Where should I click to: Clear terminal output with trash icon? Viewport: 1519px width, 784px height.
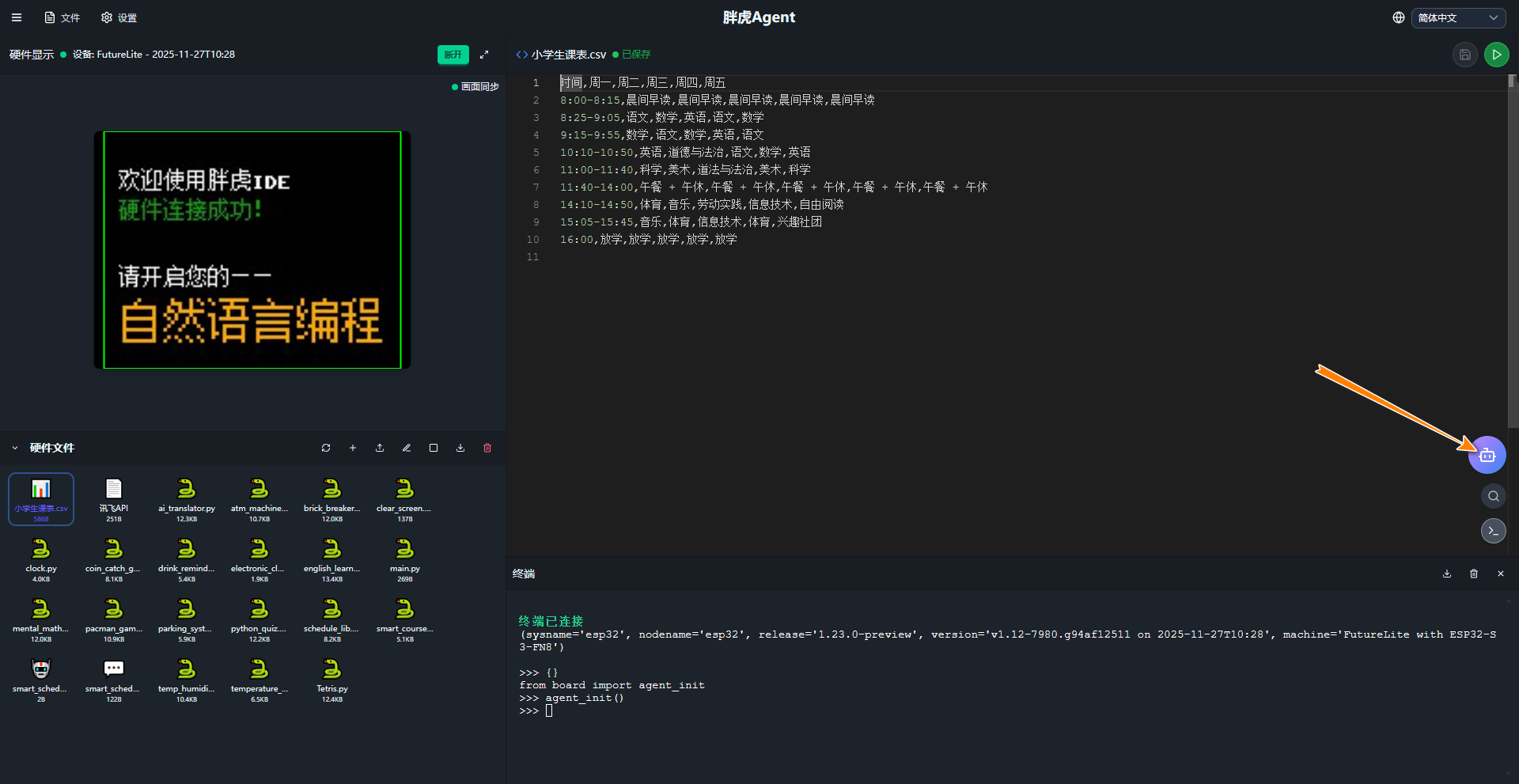1474,574
